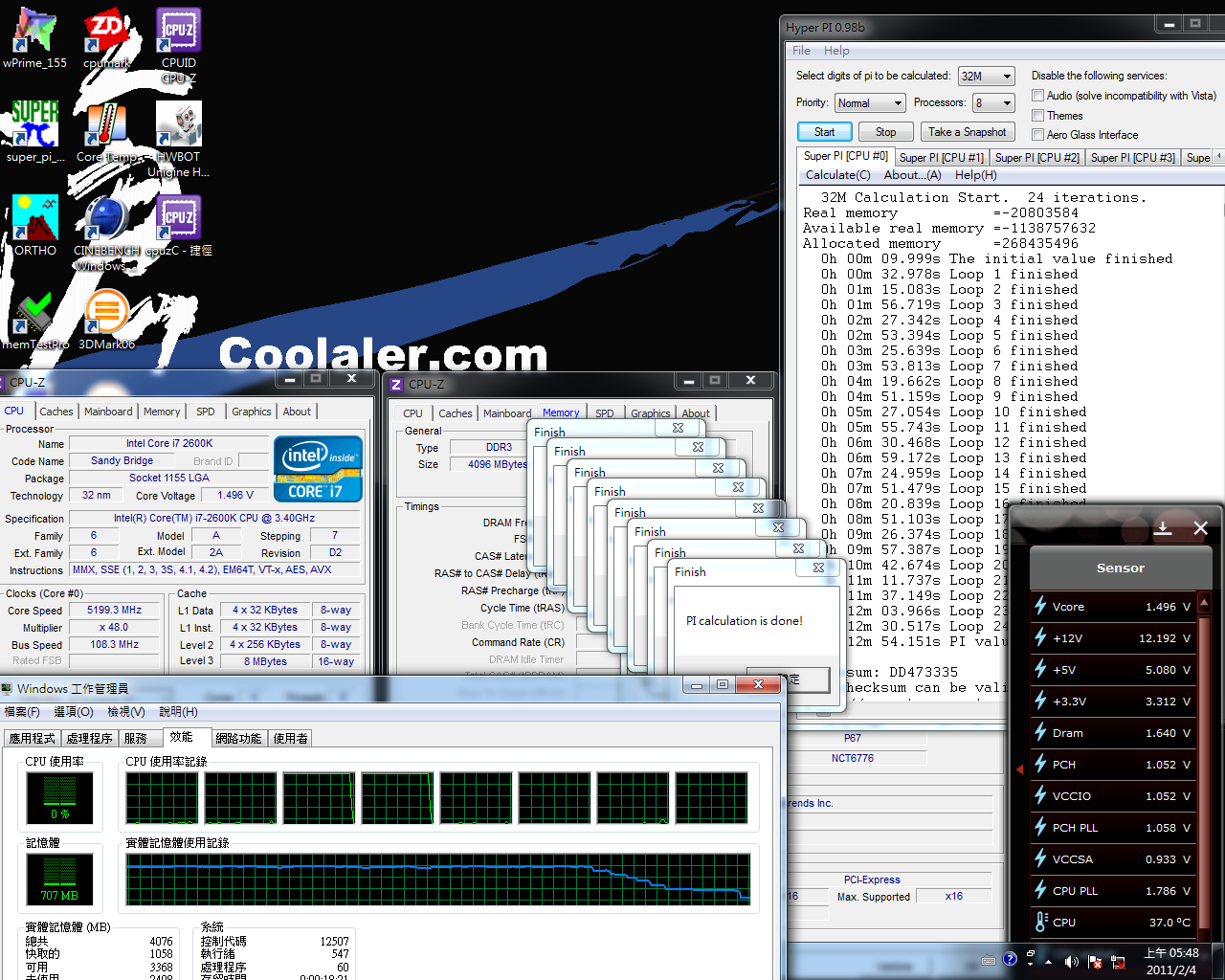This screenshot has height=980, width=1225.
Task: Click the Intel Core i7 logo in CPU-Z
Action: [318, 469]
